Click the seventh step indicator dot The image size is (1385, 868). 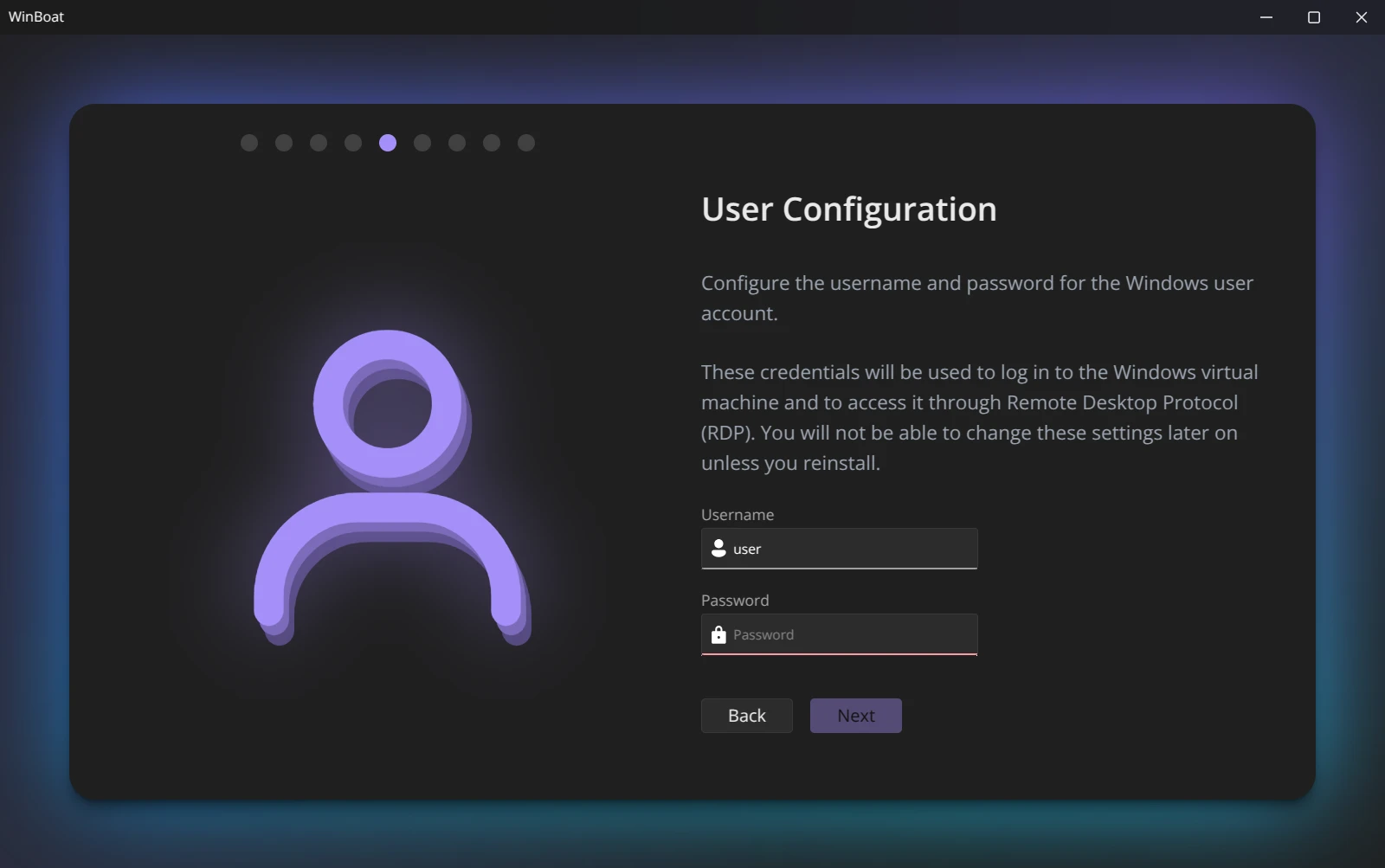pos(457,143)
